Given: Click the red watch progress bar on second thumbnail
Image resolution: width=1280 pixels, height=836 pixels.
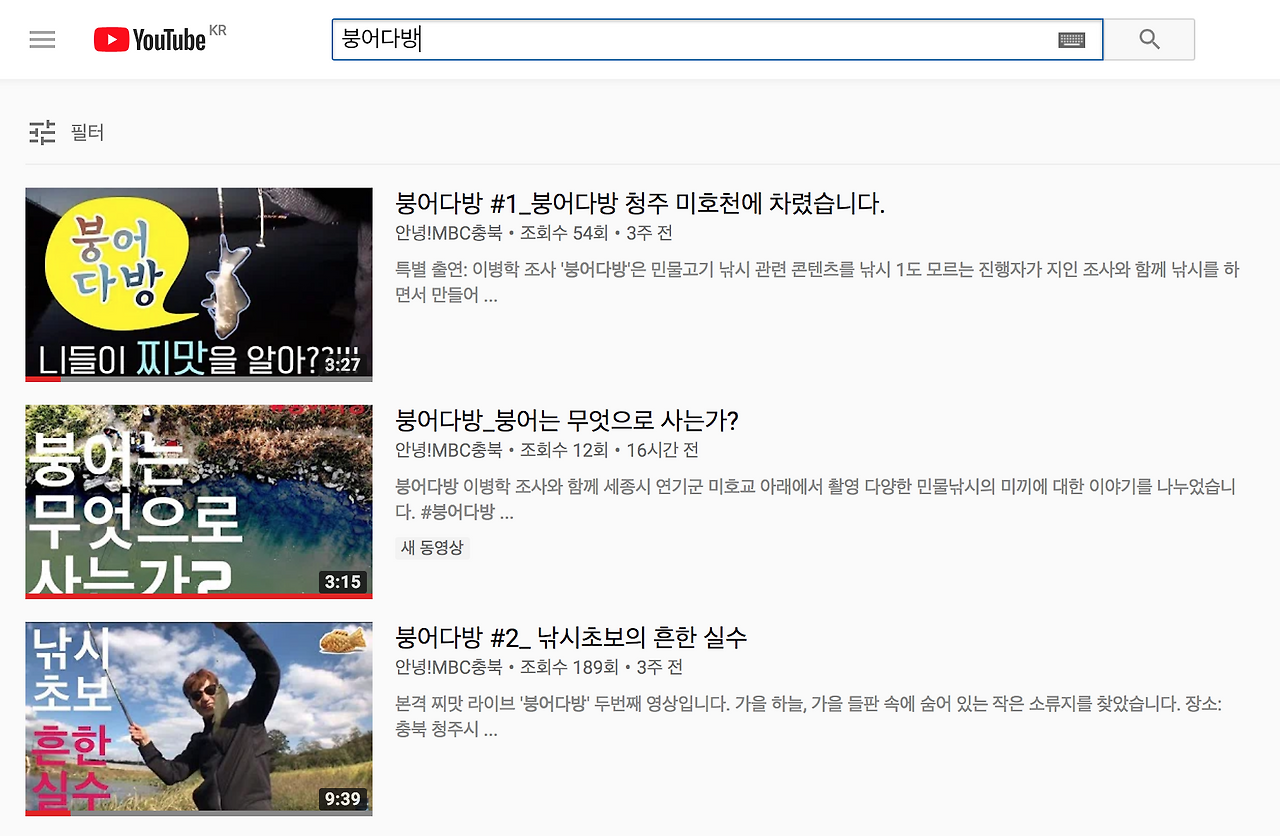Looking at the screenshot, I should coord(199,596).
